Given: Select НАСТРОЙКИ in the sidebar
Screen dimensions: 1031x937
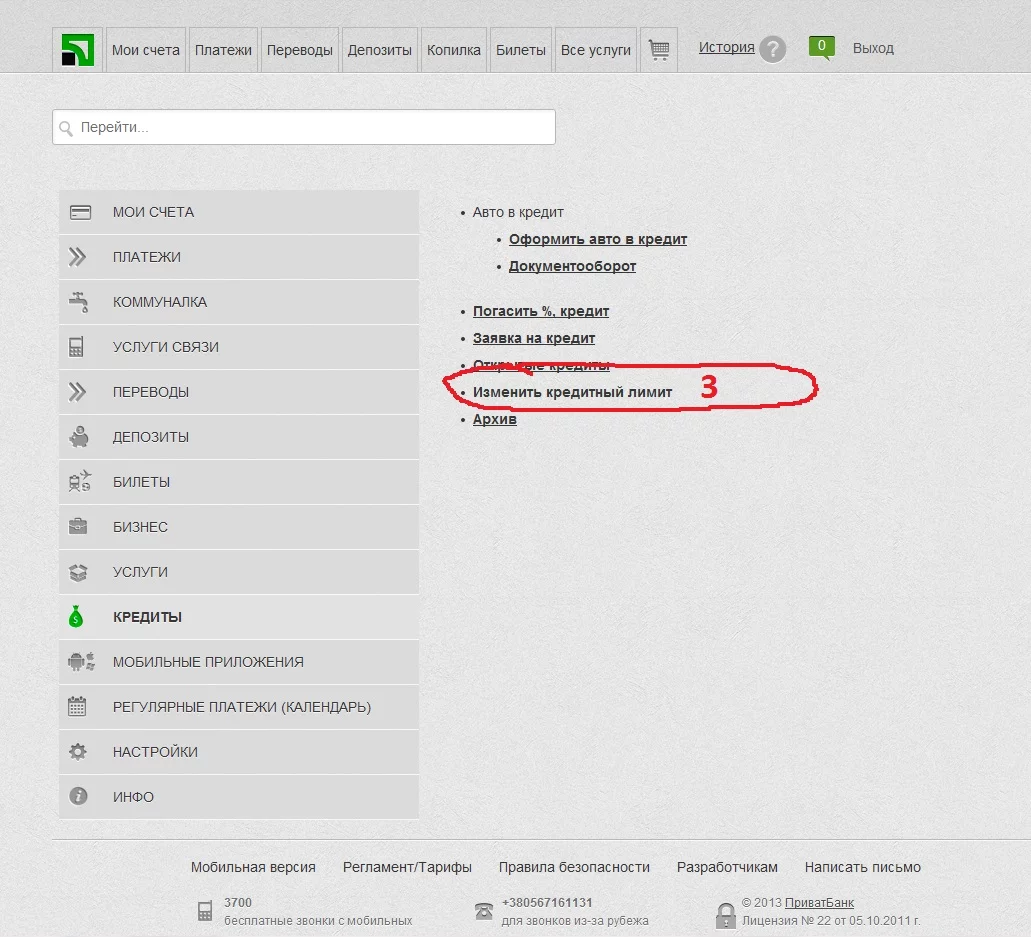Looking at the screenshot, I should tap(239, 752).
